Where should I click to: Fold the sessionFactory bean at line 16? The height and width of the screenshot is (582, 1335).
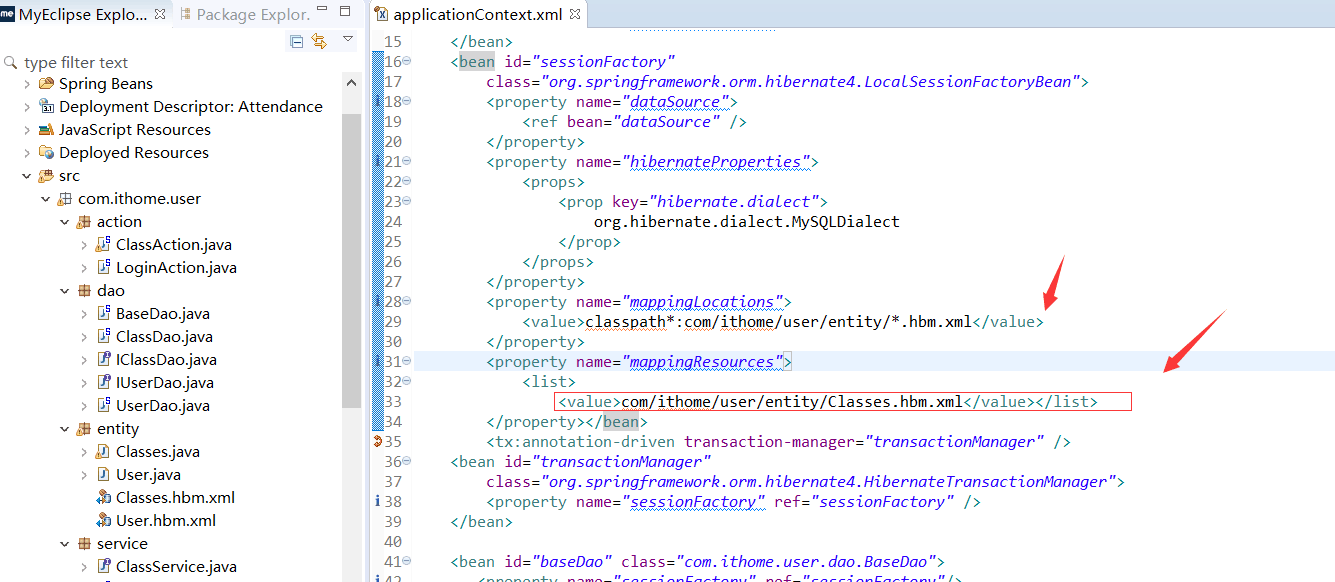pyautogui.click(x=407, y=62)
